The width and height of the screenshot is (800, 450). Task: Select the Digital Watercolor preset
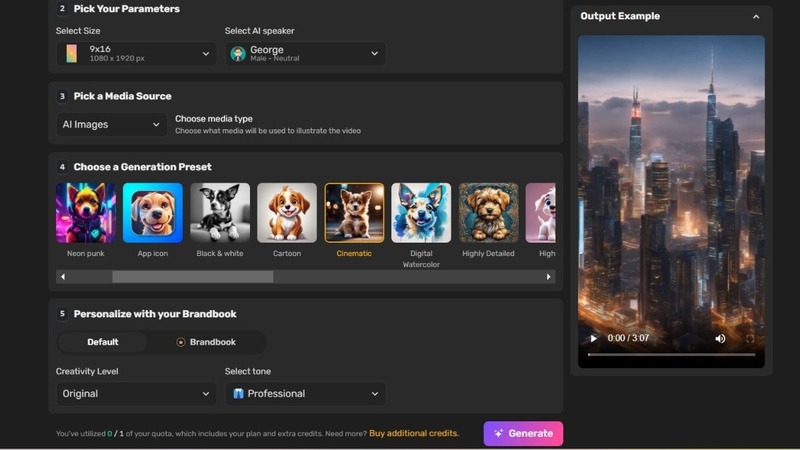pyautogui.click(x=421, y=213)
